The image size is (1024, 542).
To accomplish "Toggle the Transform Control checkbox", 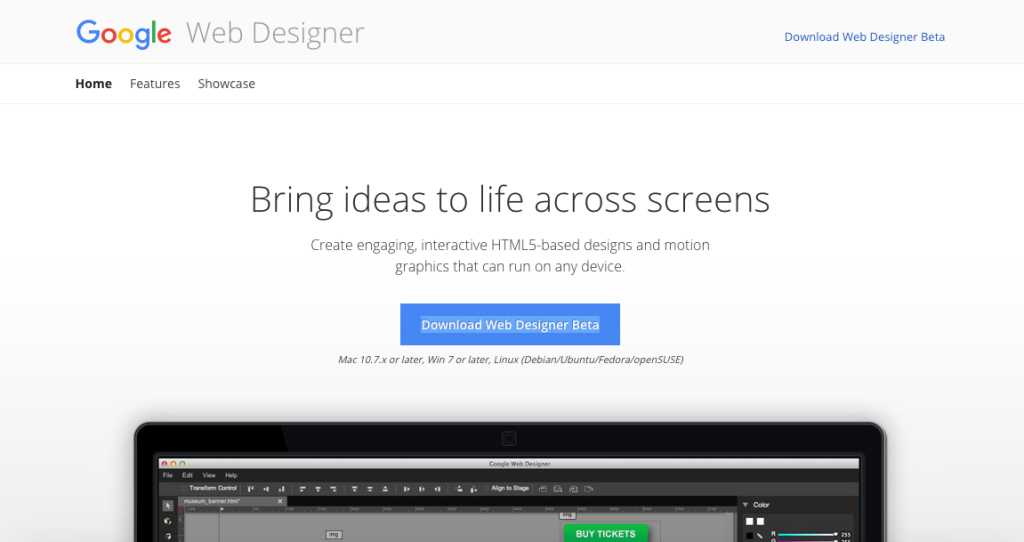I will pos(184,488).
